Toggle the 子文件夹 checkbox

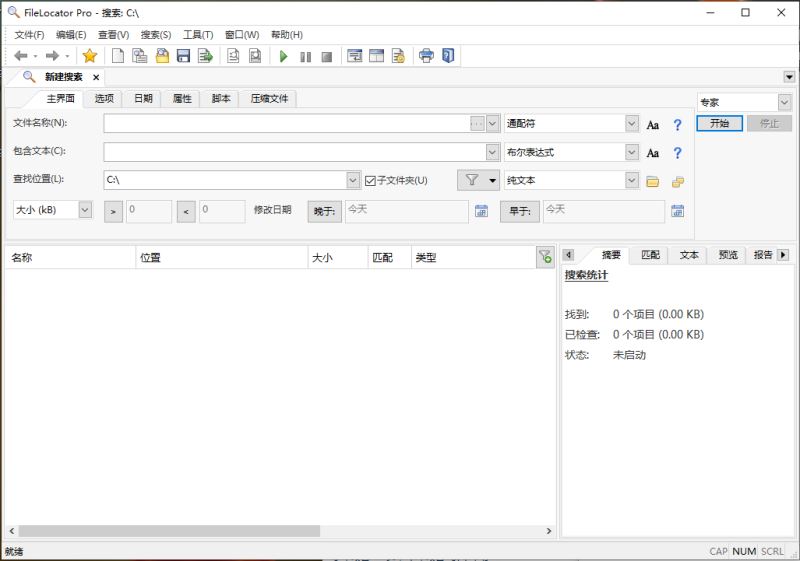(371, 181)
